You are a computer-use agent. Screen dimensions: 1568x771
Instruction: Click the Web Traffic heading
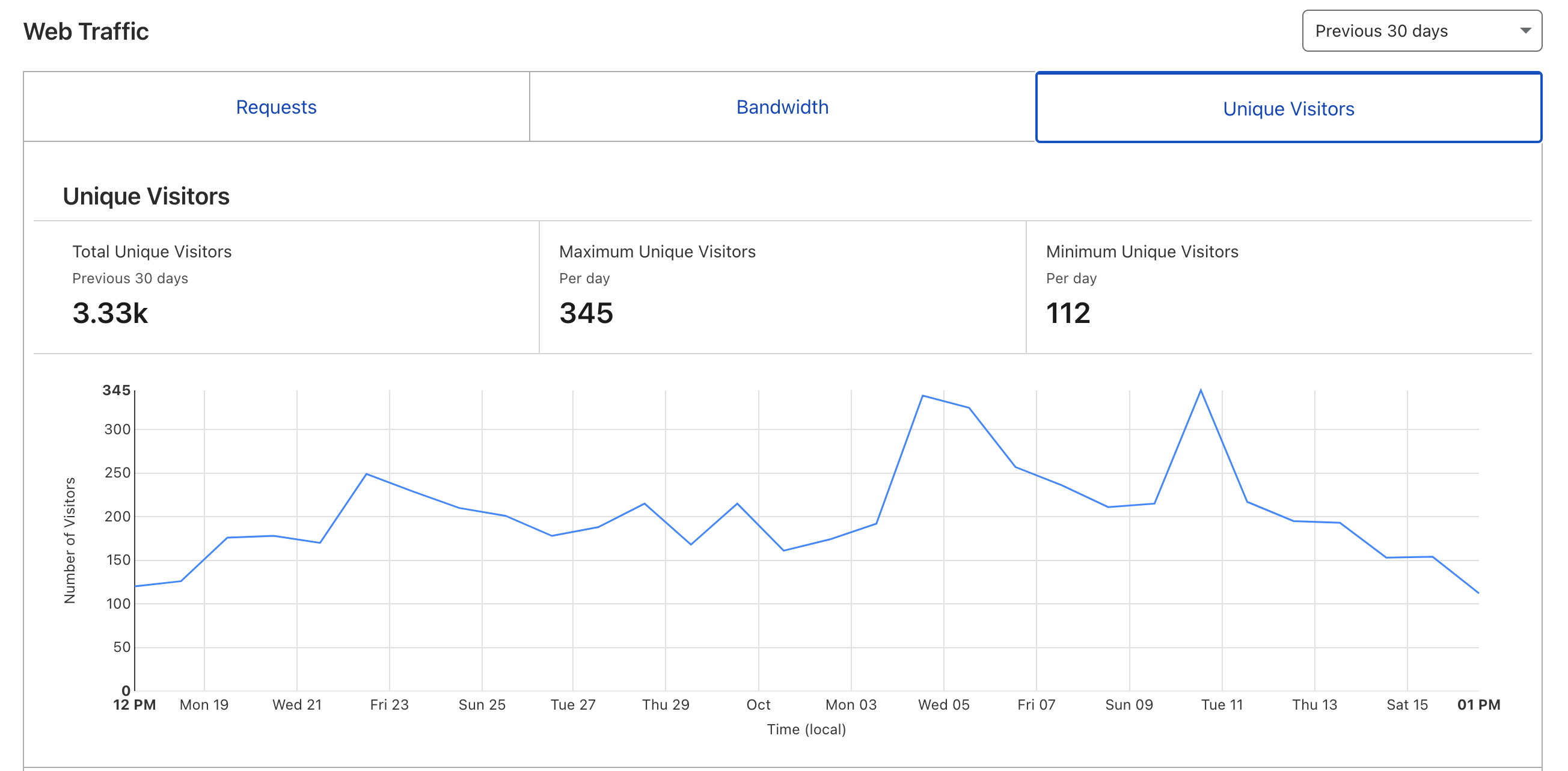86,31
